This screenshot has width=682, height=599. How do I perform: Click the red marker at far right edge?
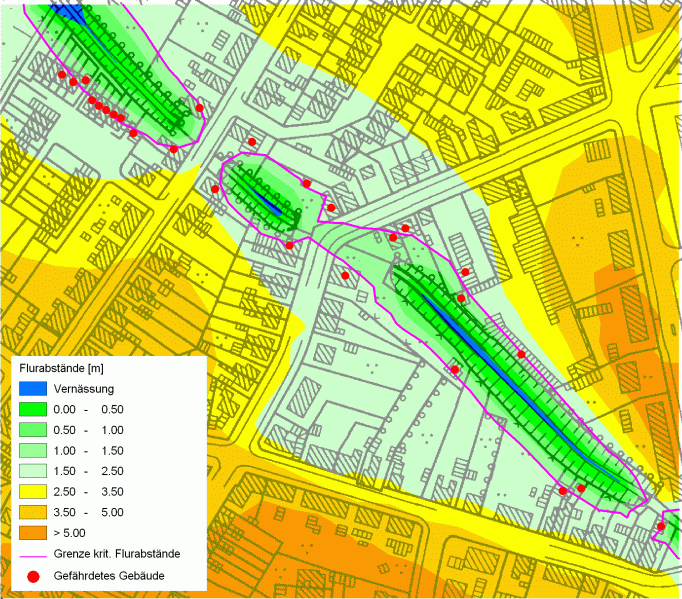[x=662, y=526]
